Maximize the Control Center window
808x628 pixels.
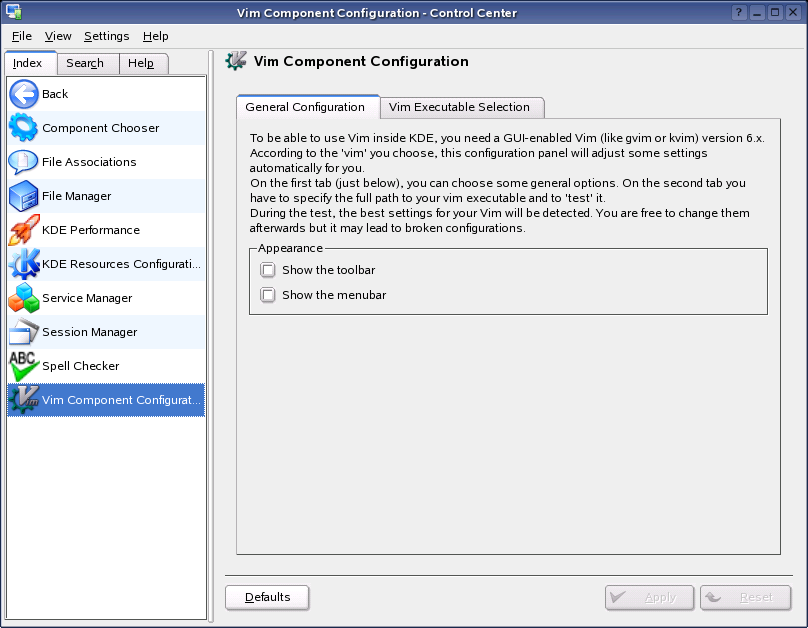[775, 12]
